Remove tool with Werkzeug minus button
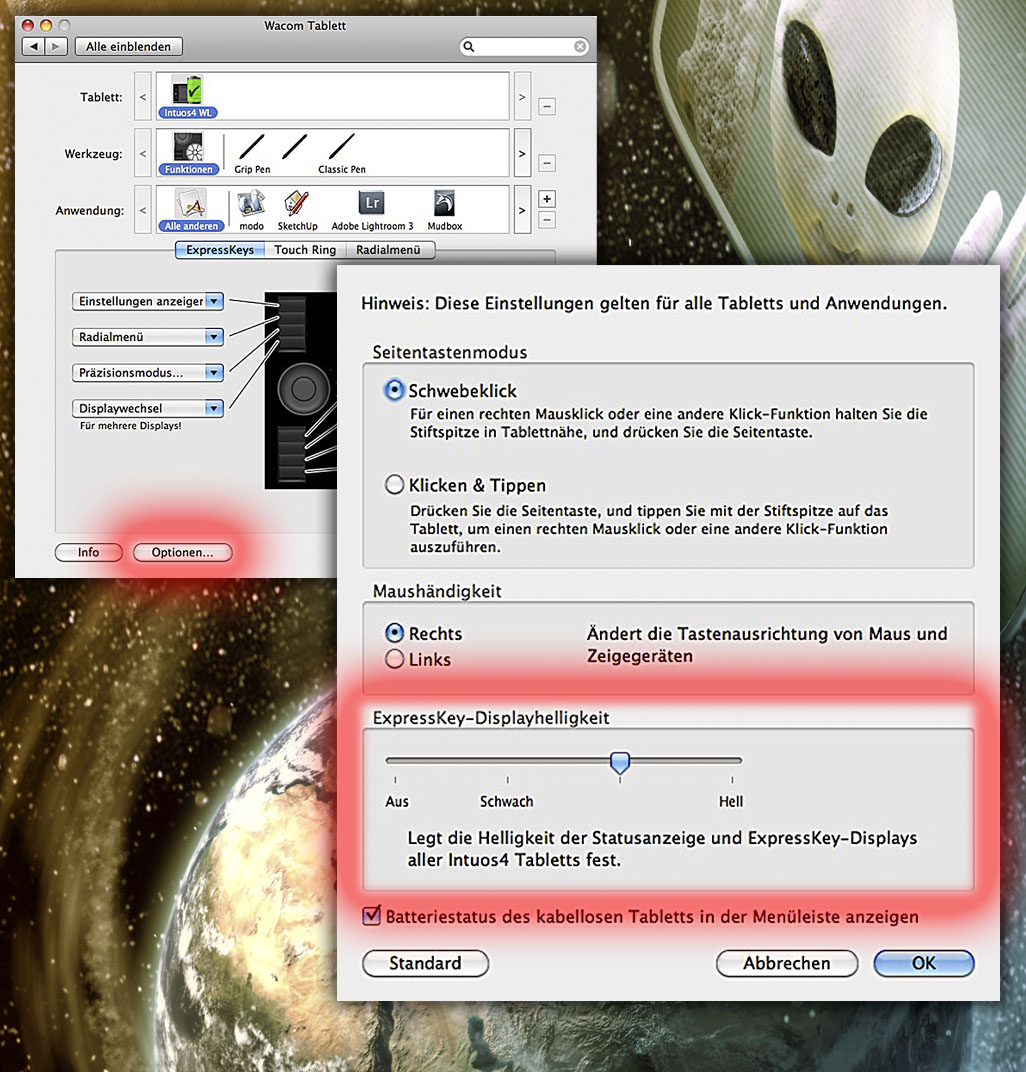 (547, 163)
